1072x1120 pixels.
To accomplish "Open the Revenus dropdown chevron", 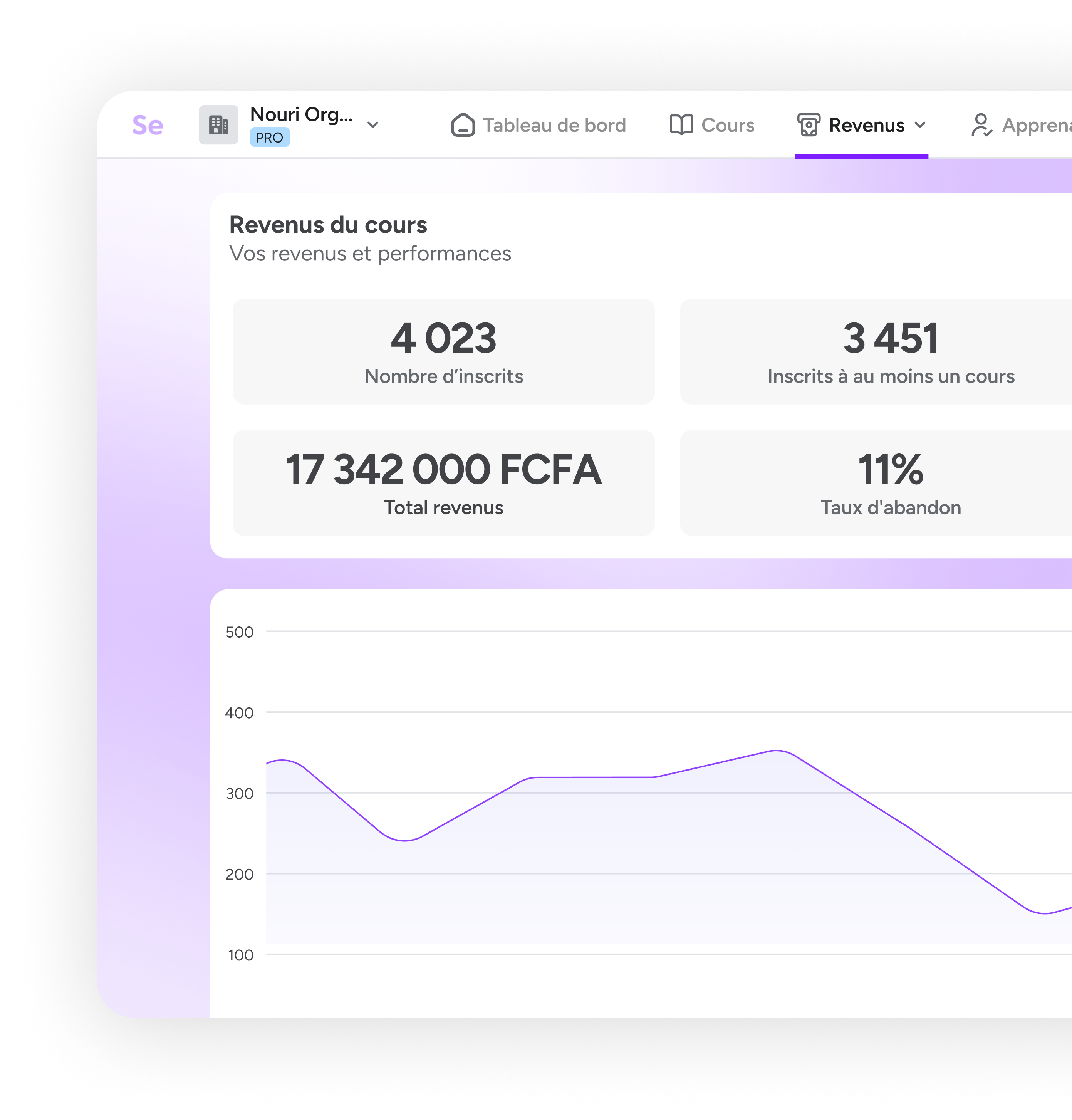I will pyautogui.click(x=920, y=125).
